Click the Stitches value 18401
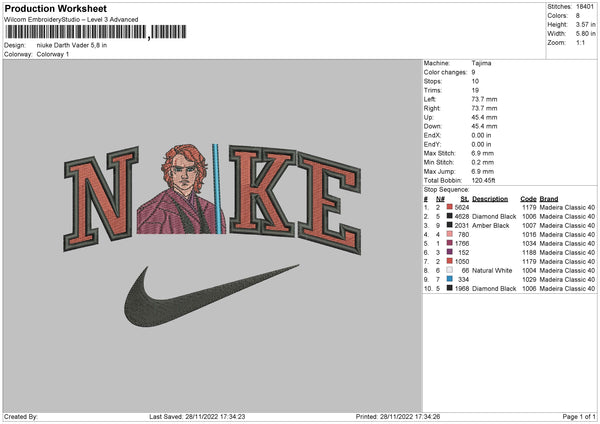Image resolution: width=600 pixels, height=424 pixels. (585, 7)
